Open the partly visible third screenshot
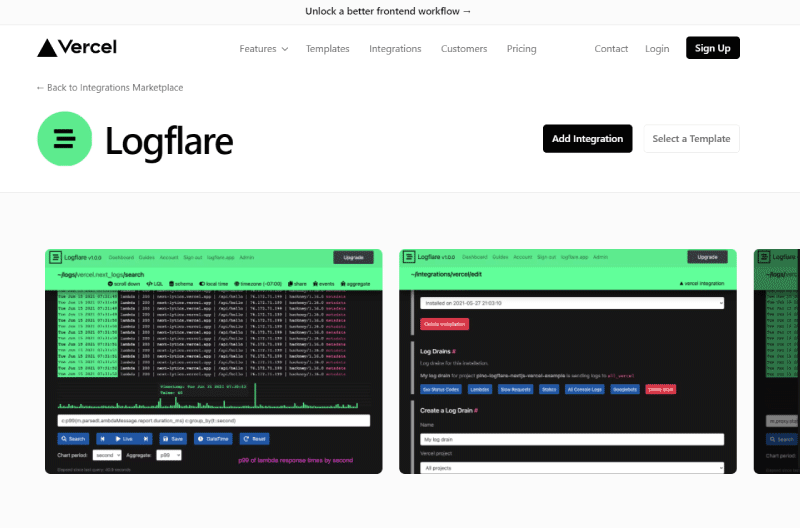This screenshot has width=800, height=530. coord(777,361)
